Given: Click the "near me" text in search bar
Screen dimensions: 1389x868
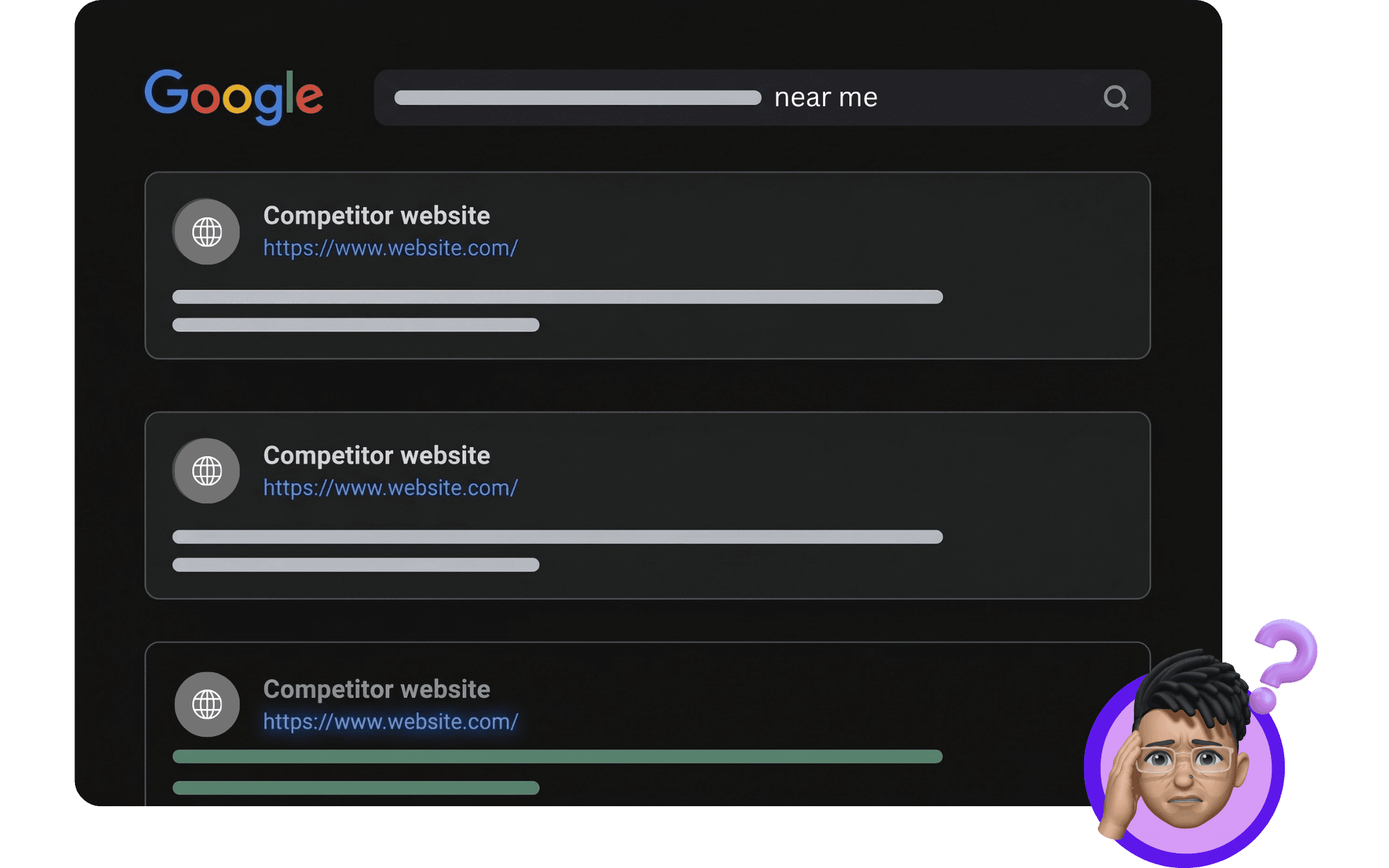Looking at the screenshot, I should (x=826, y=98).
